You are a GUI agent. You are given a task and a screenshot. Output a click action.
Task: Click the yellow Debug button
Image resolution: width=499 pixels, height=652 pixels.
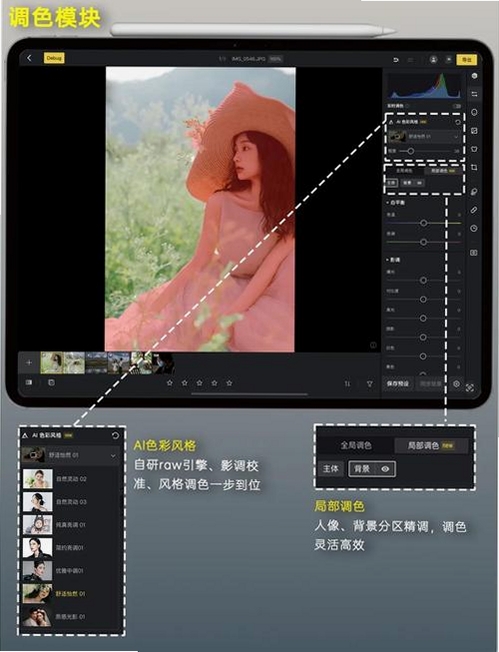[x=54, y=58]
